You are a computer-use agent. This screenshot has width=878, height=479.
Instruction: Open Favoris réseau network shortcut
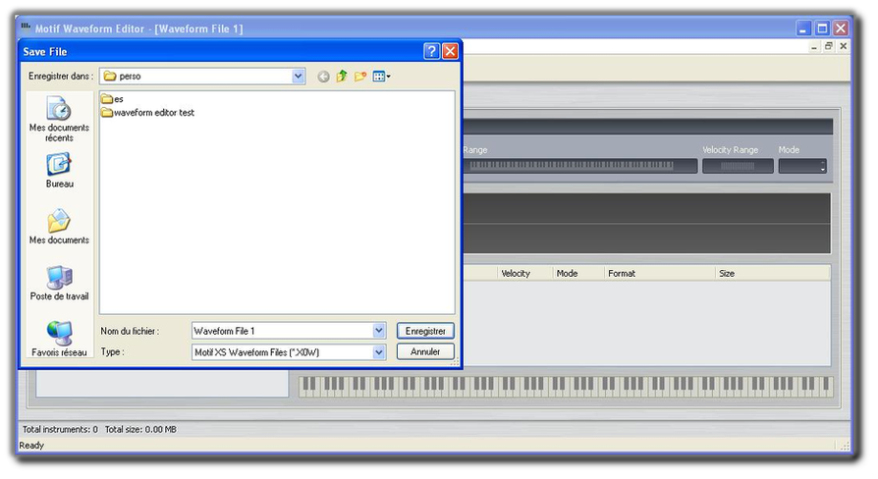[59, 338]
